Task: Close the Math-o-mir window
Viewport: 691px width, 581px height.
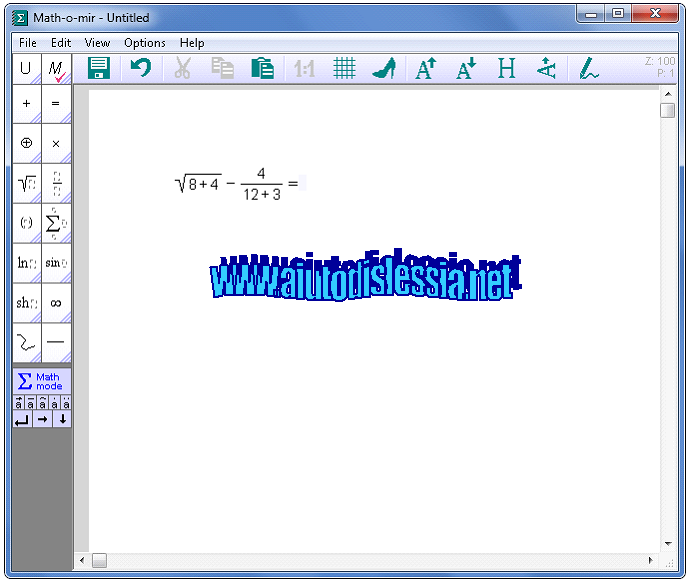Action: point(655,14)
